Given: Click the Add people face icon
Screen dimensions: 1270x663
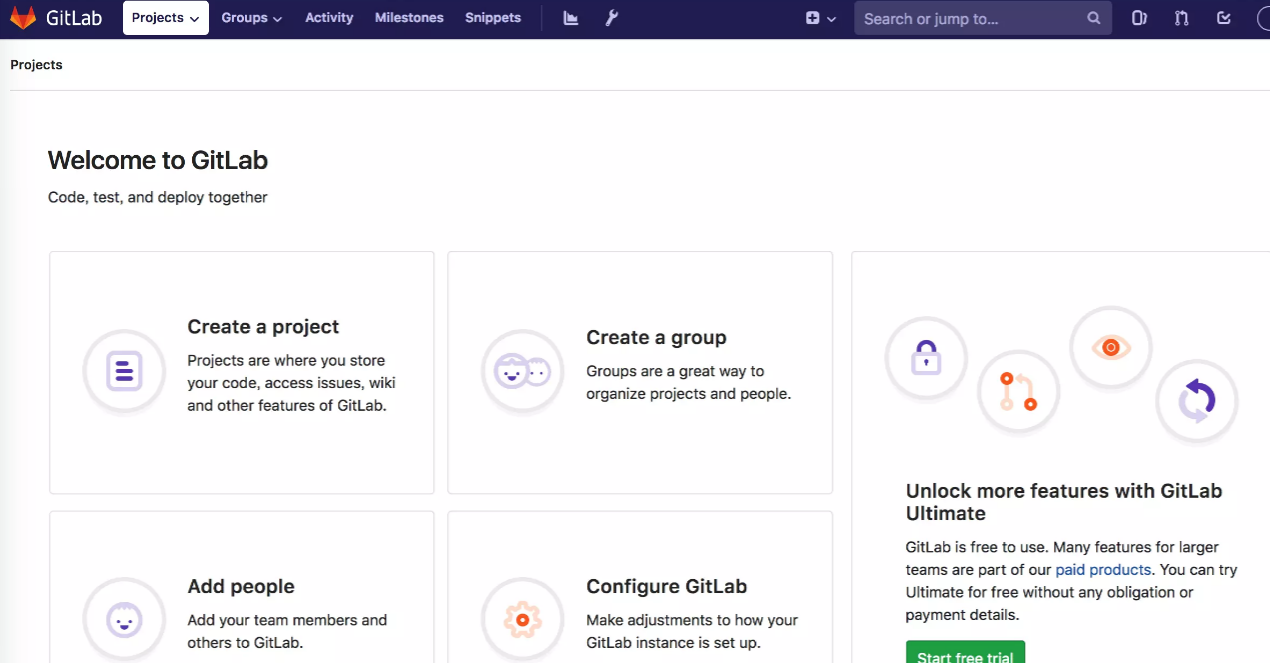Looking at the screenshot, I should click(124, 620).
